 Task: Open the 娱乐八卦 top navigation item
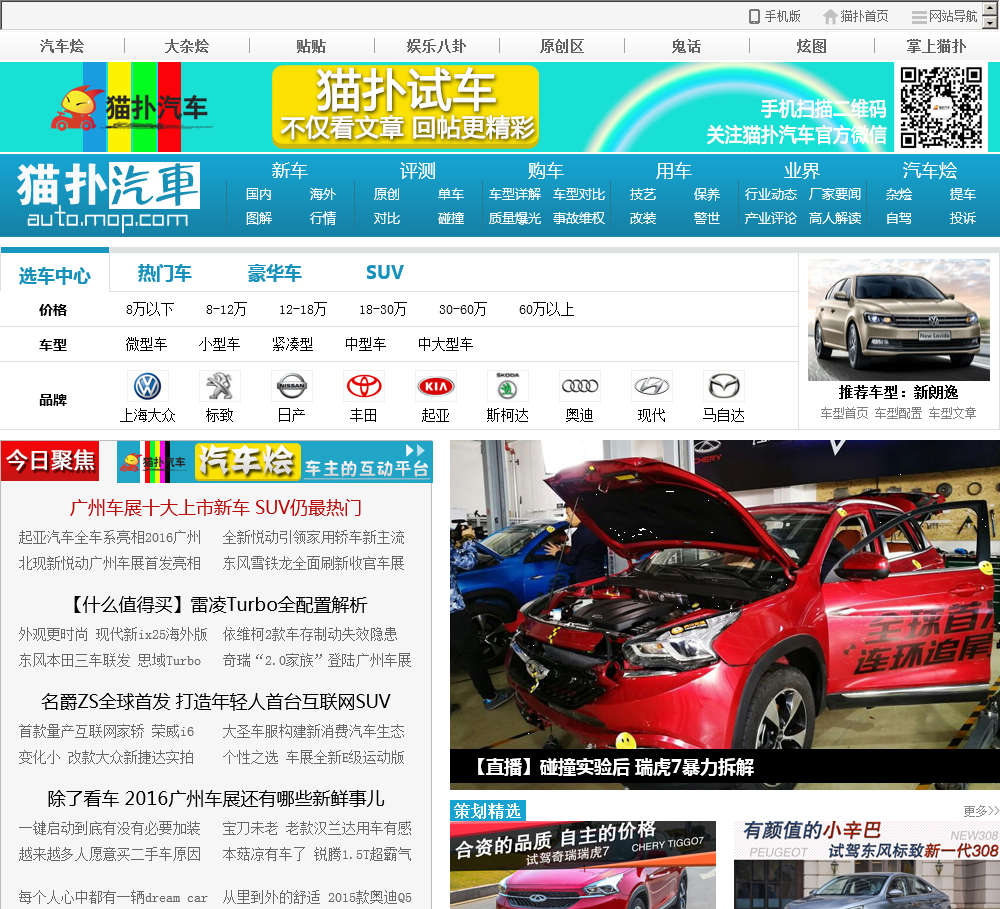[x=436, y=46]
